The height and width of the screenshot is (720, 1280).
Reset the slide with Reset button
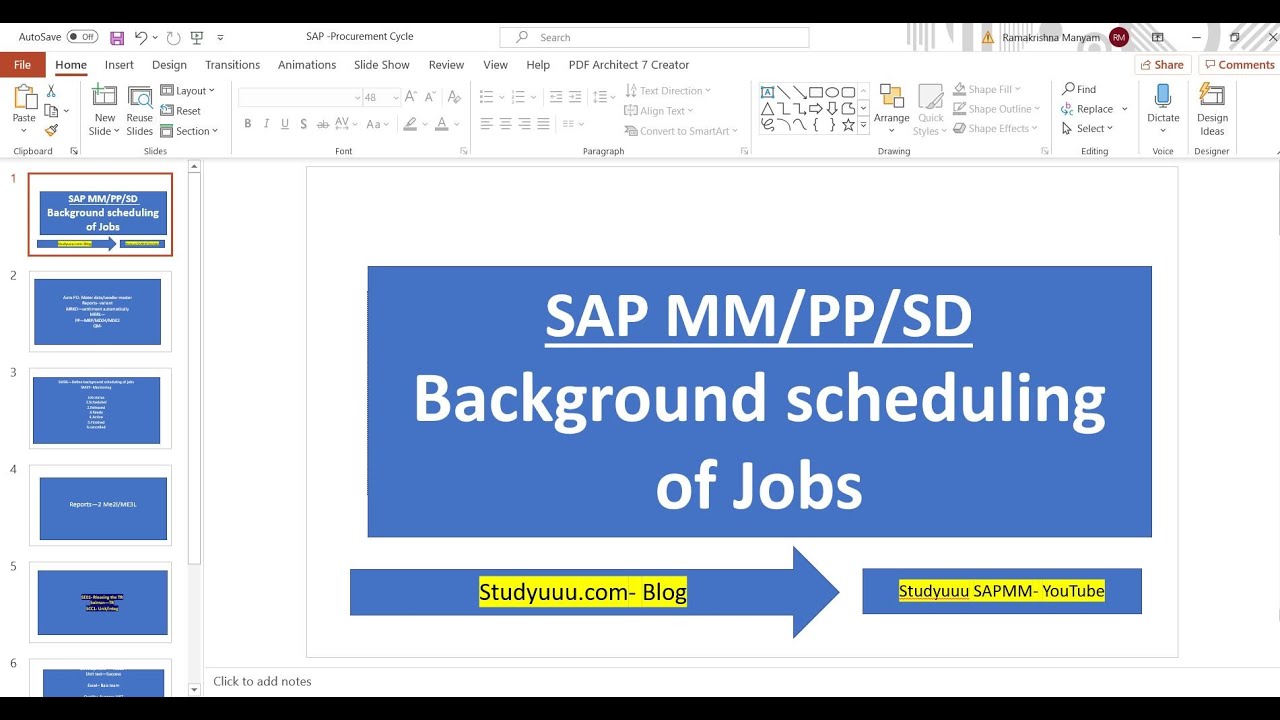(x=181, y=111)
